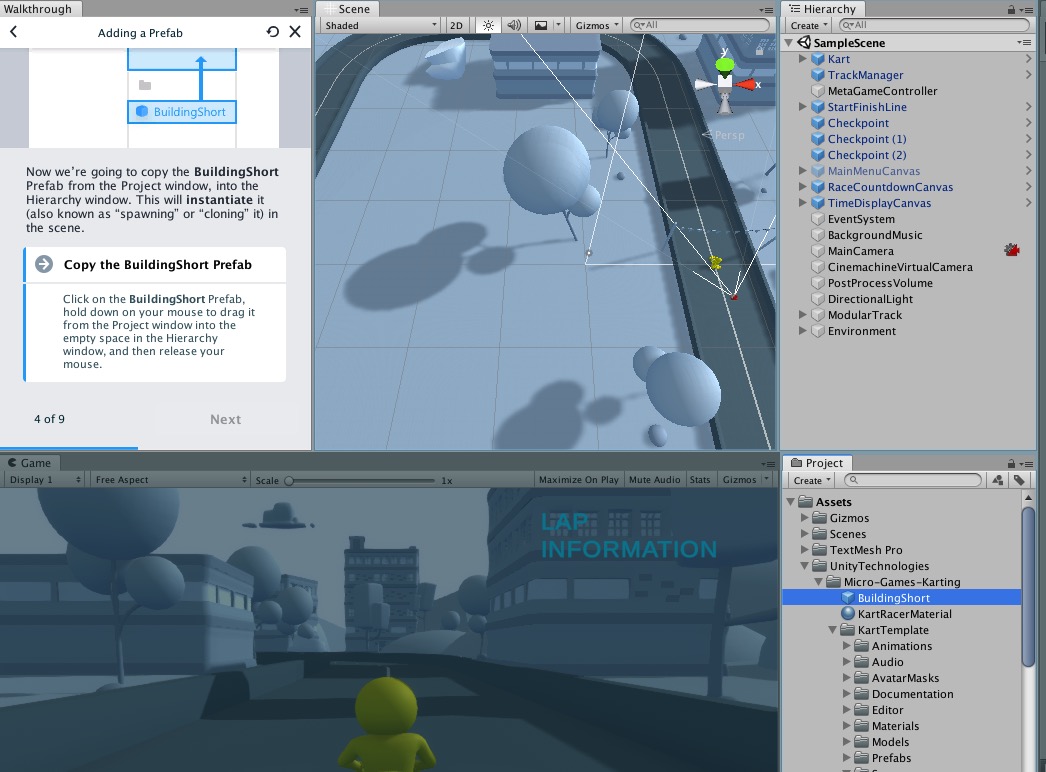The width and height of the screenshot is (1046, 772).
Task: Toggle the Hierarchy panel lock icon
Action: (1011, 9)
